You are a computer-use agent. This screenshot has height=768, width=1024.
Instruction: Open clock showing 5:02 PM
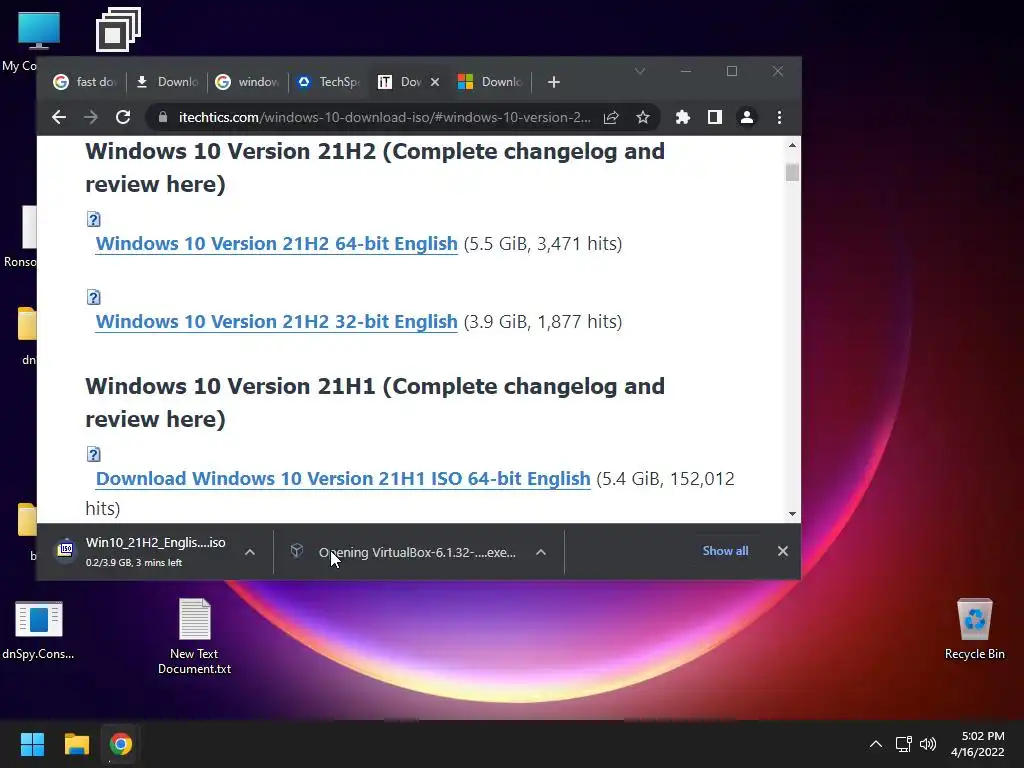[978, 744]
